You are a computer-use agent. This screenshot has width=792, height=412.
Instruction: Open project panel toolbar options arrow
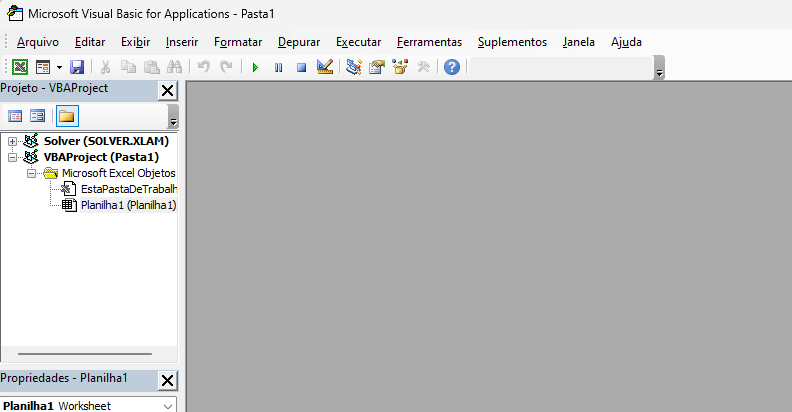[173, 117]
